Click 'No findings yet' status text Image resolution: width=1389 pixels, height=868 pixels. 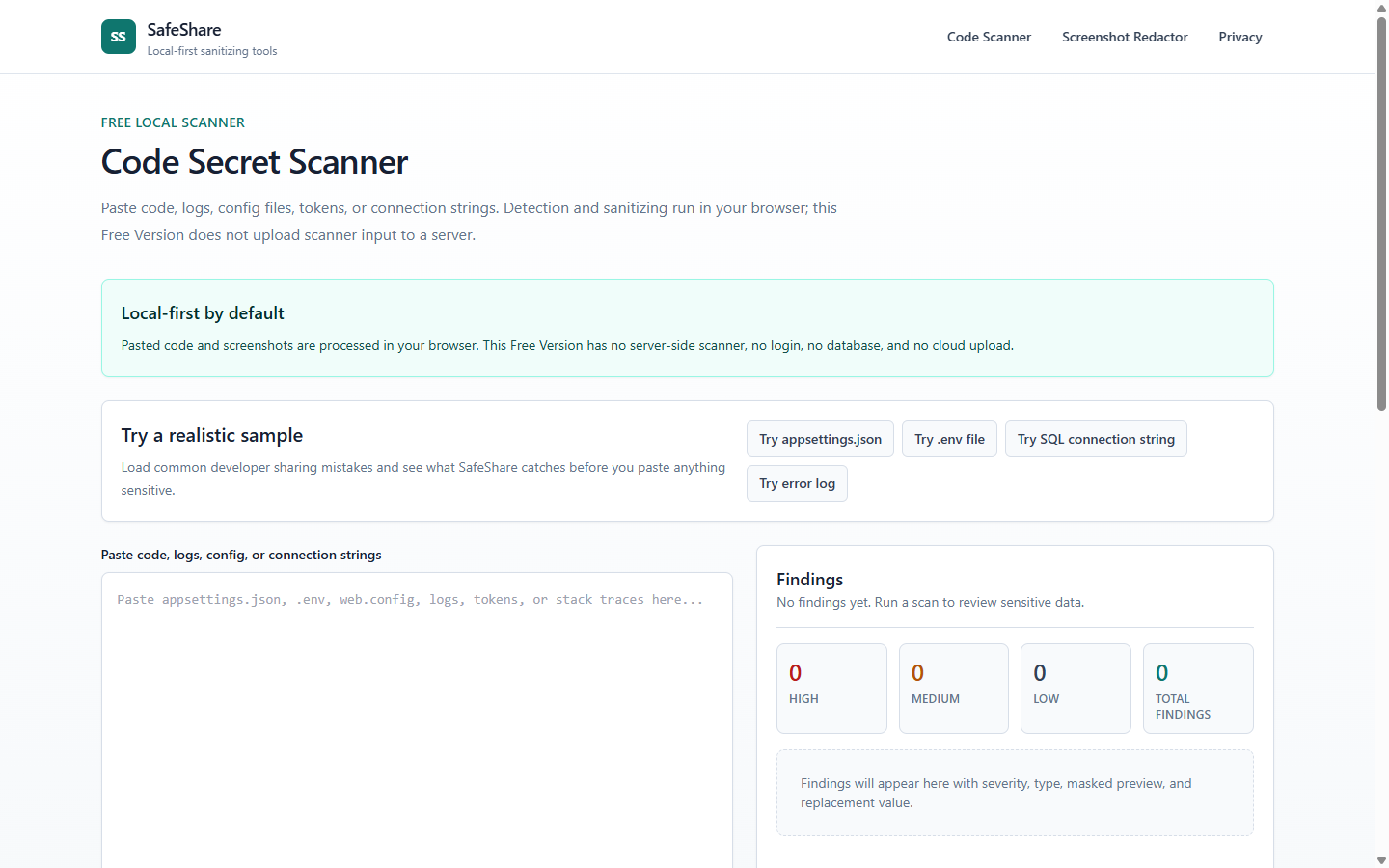point(930,602)
